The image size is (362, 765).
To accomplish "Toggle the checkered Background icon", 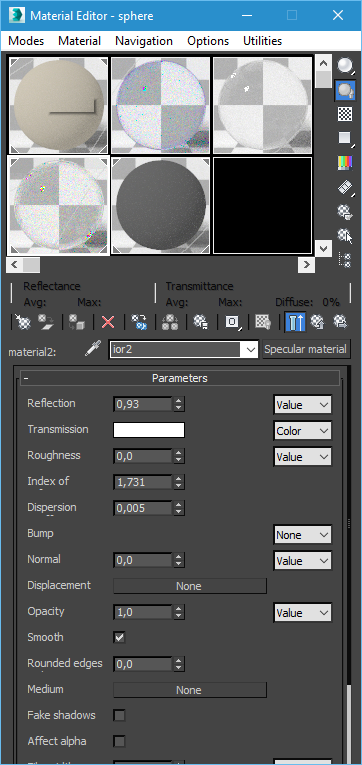I will click(345, 114).
